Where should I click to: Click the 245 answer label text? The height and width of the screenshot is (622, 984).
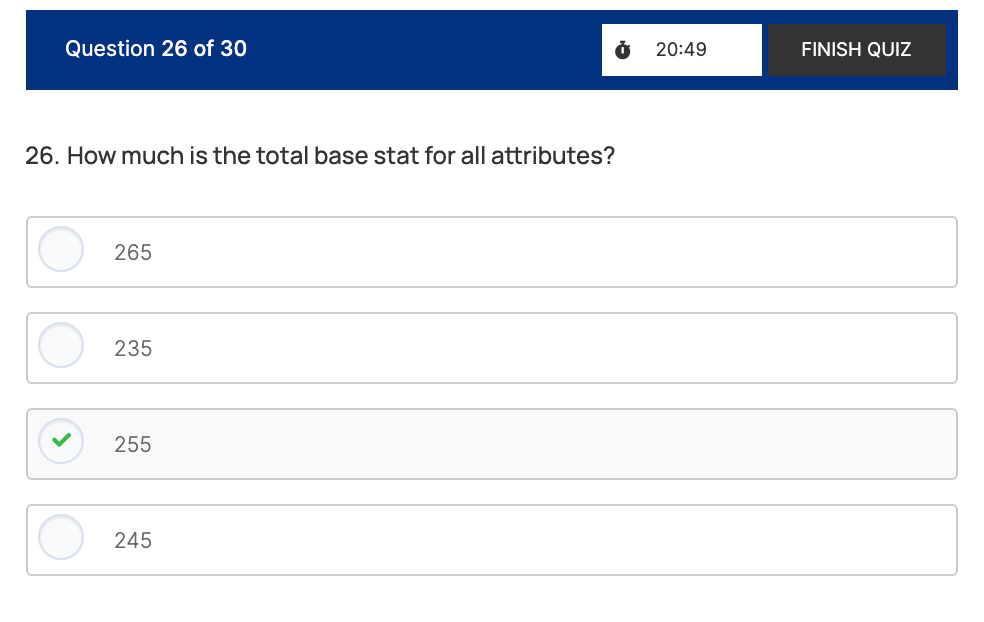point(133,541)
